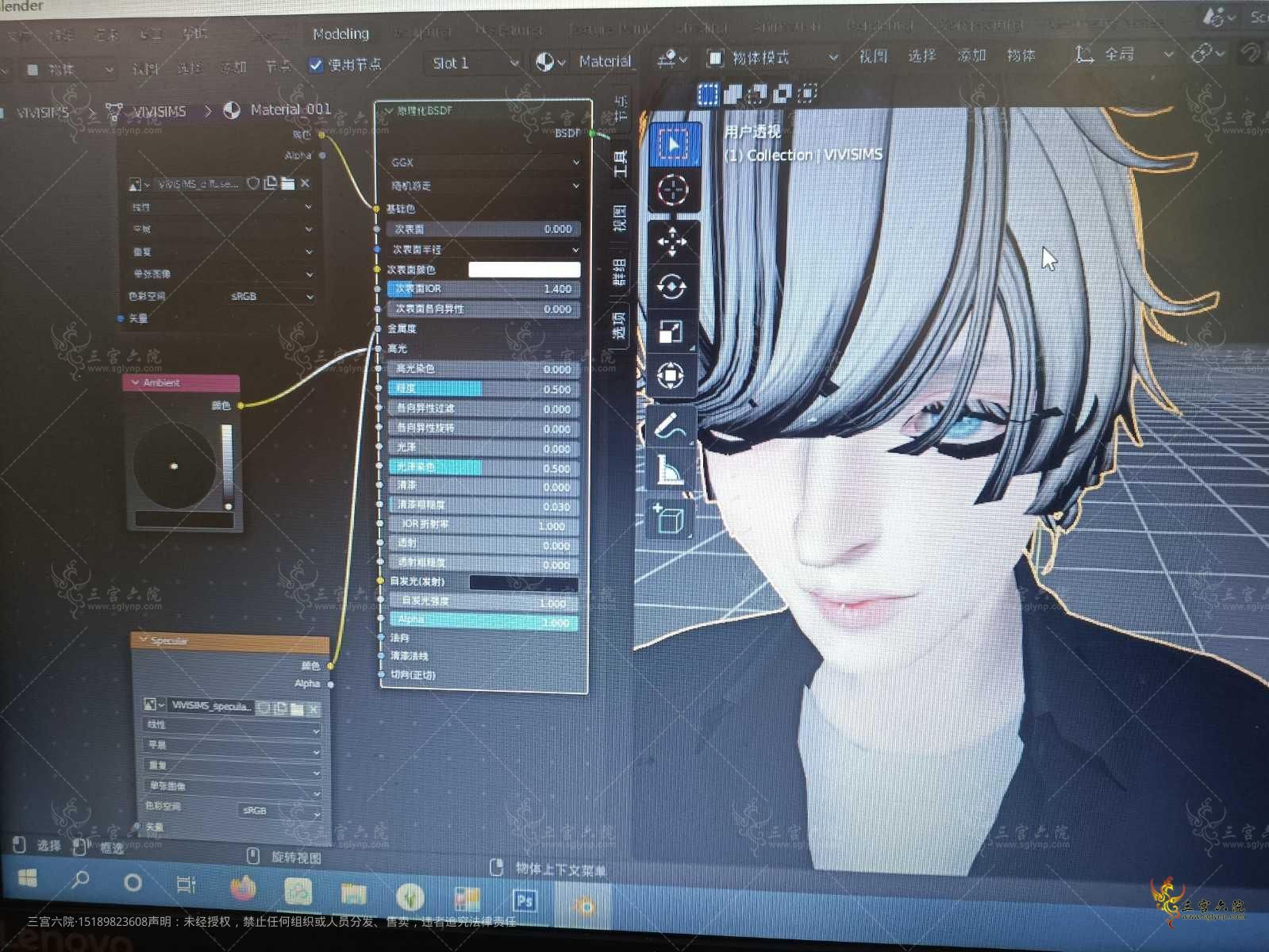1269x952 pixels.
Task: Activate the 3D Cursor tool
Action: pyautogui.click(x=673, y=191)
